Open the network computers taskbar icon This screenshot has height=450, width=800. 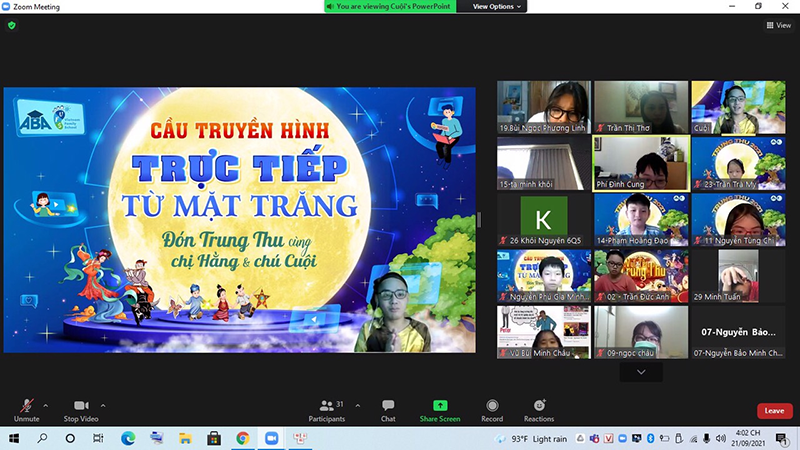(x=157, y=438)
